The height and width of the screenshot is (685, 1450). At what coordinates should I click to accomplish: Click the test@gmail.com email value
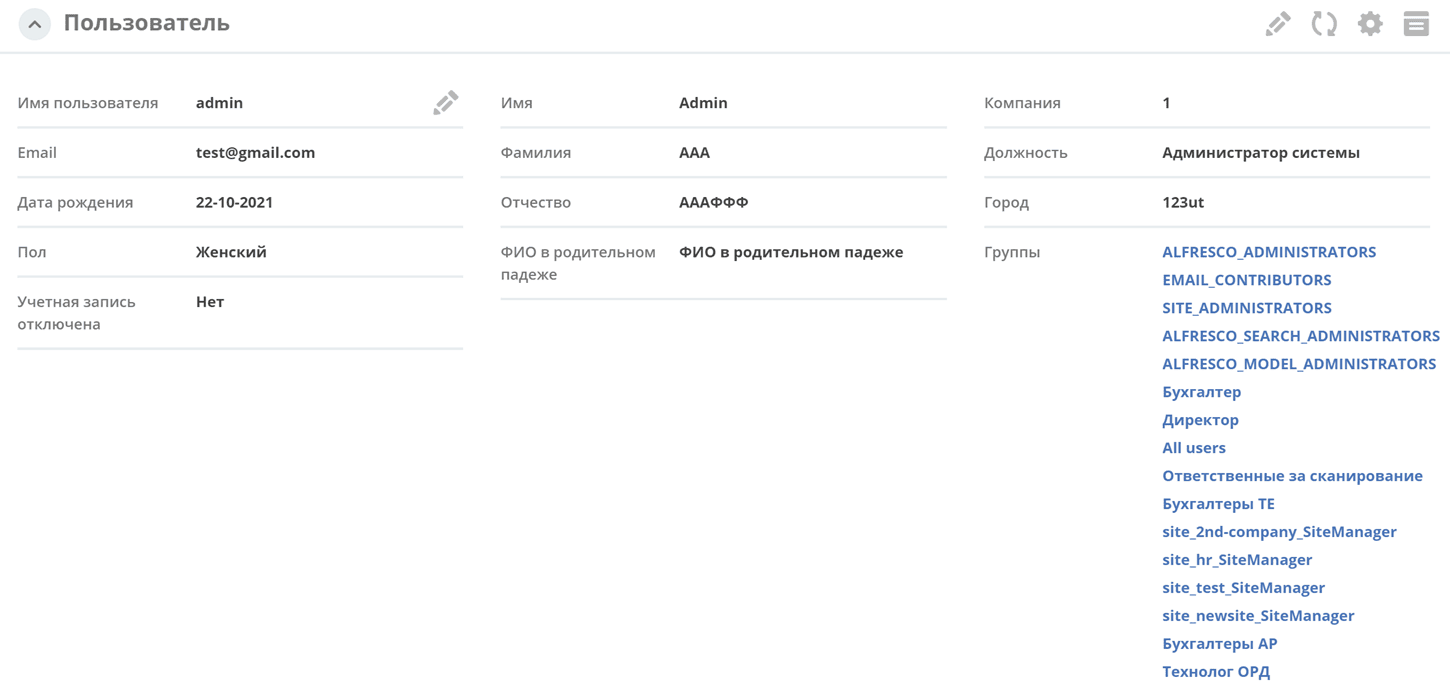255,152
